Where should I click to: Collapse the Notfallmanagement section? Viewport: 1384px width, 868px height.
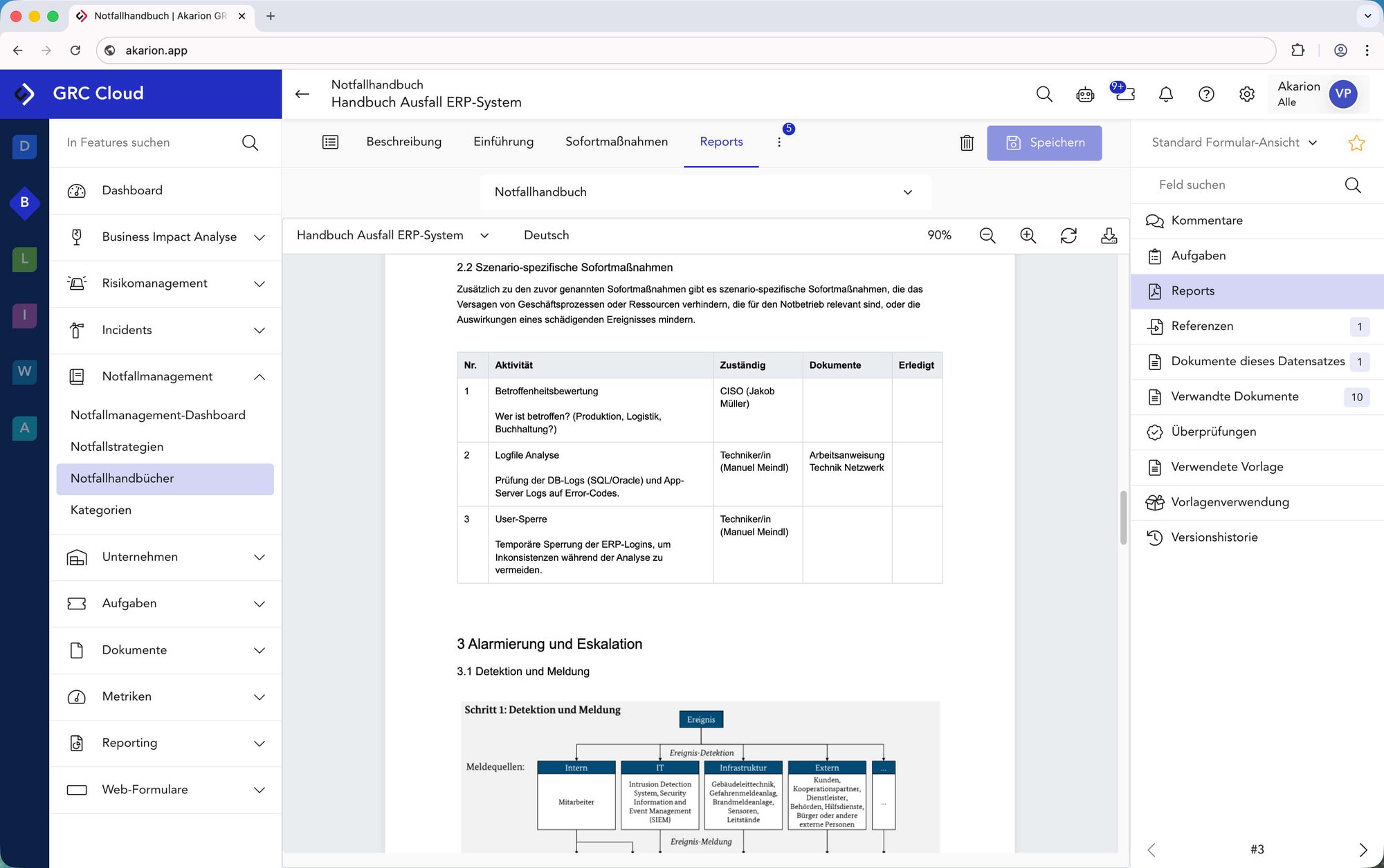(259, 377)
